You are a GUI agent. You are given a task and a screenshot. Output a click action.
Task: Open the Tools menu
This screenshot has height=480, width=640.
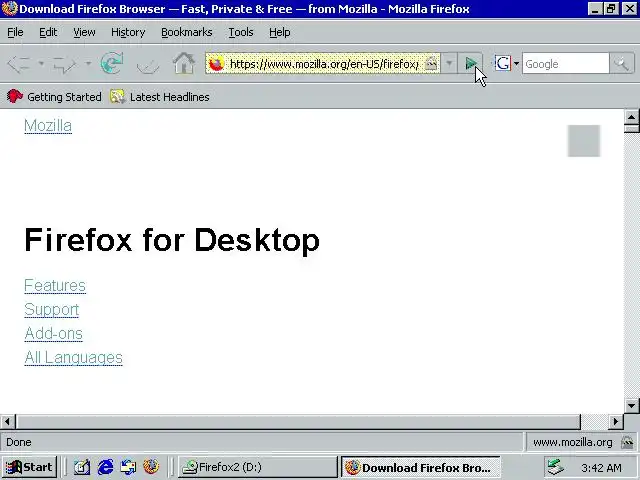coord(240,32)
